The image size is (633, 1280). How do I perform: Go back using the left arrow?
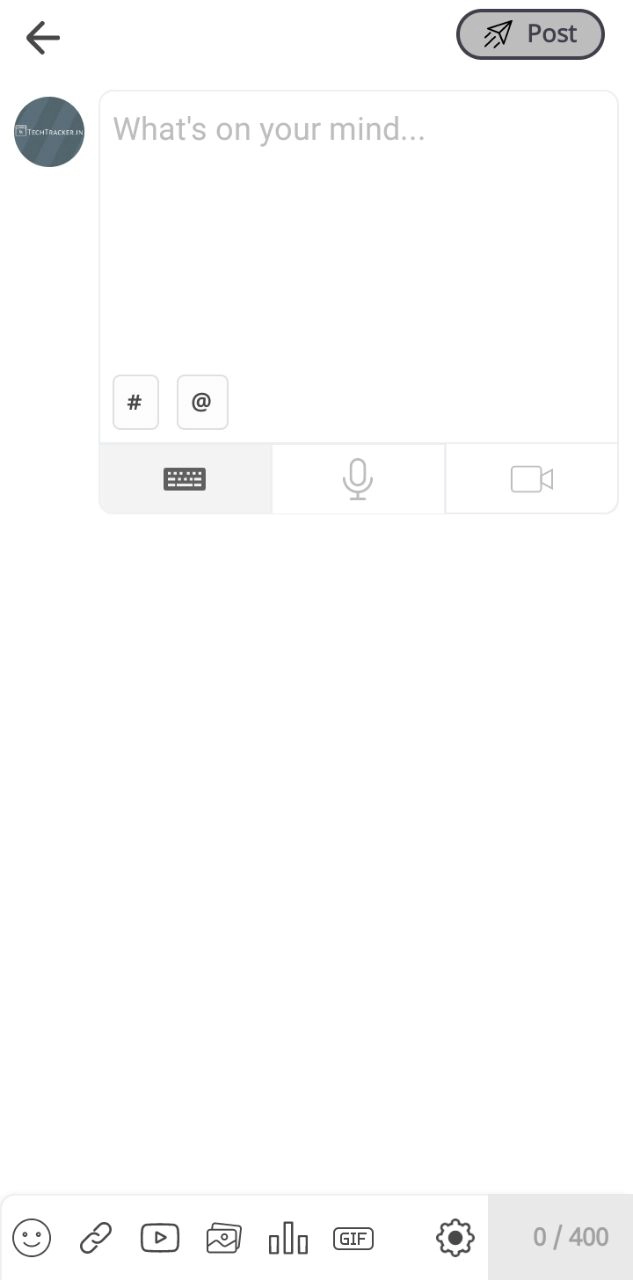[x=43, y=38]
